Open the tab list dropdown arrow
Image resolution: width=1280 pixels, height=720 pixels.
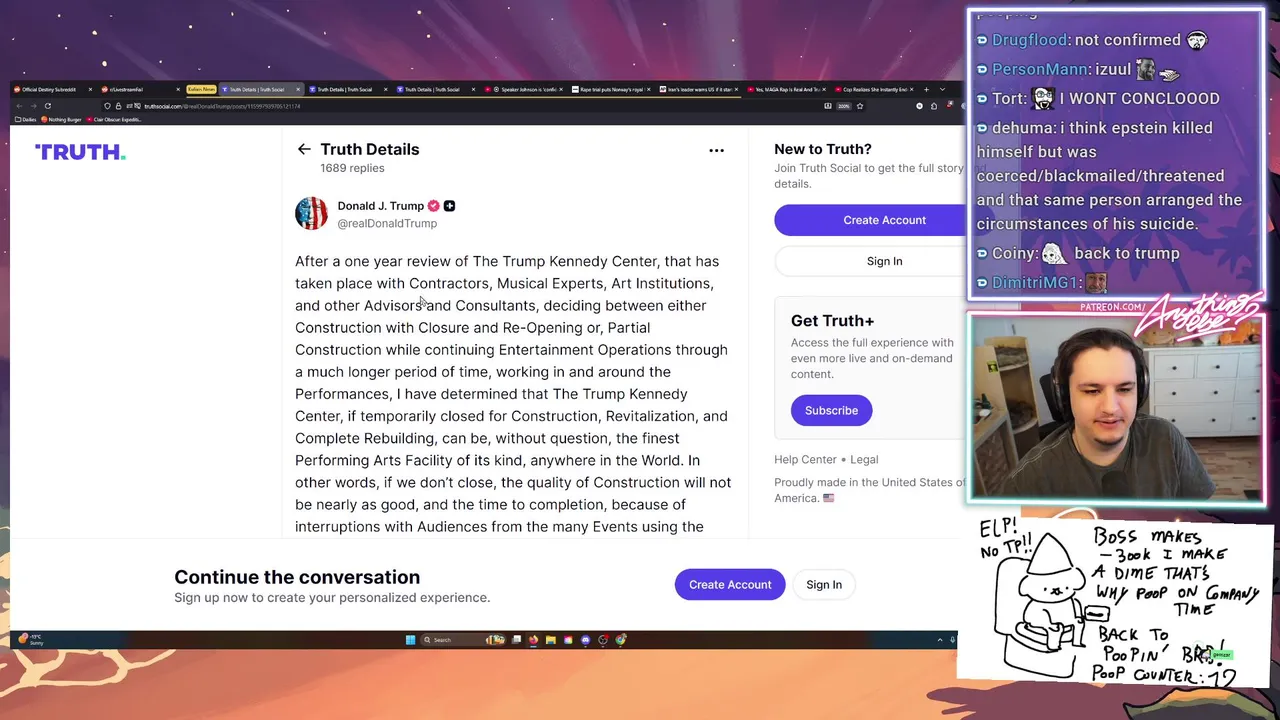click(942, 90)
